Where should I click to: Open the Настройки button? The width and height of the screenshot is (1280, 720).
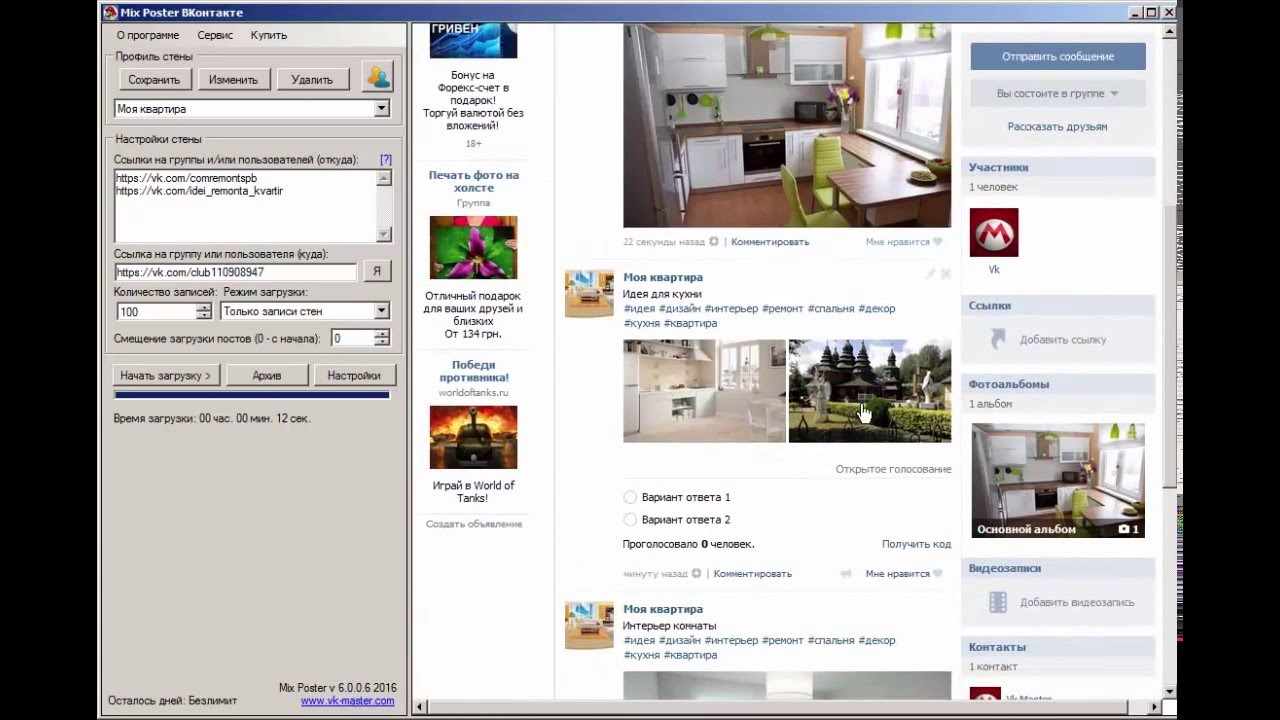[354, 376]
